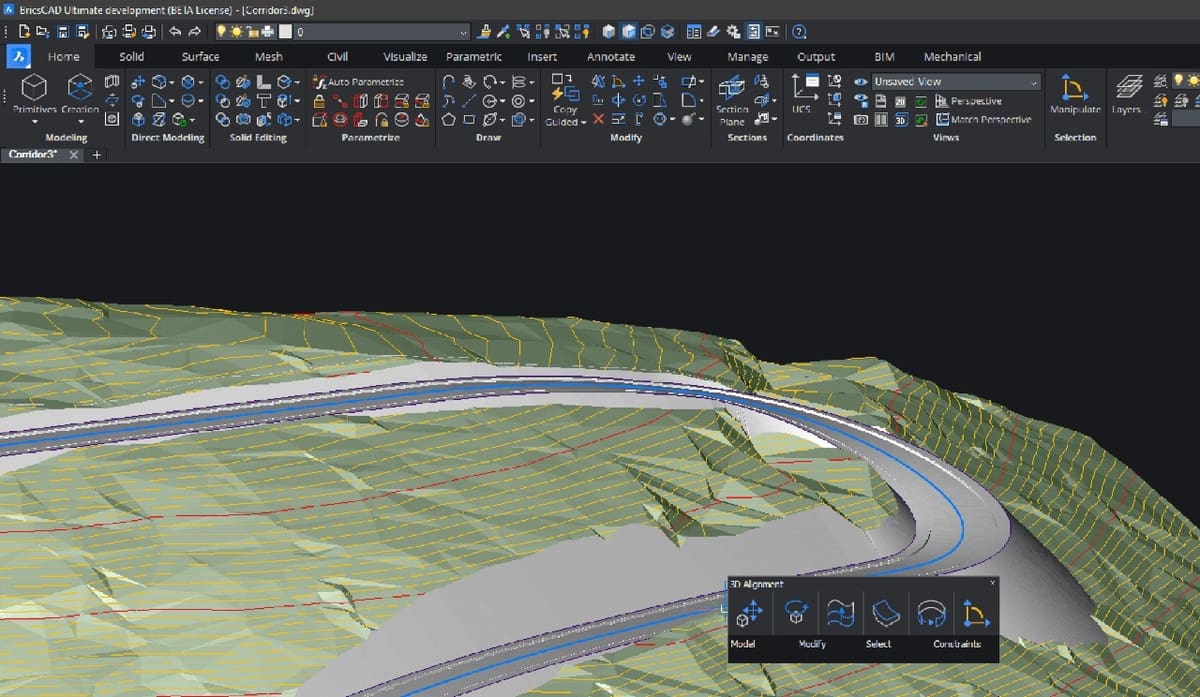Viewport: 1200px width, 697px height.
Task: Toggle the layer lightbulb on/off icon
Action: click(x=223, y=32)
